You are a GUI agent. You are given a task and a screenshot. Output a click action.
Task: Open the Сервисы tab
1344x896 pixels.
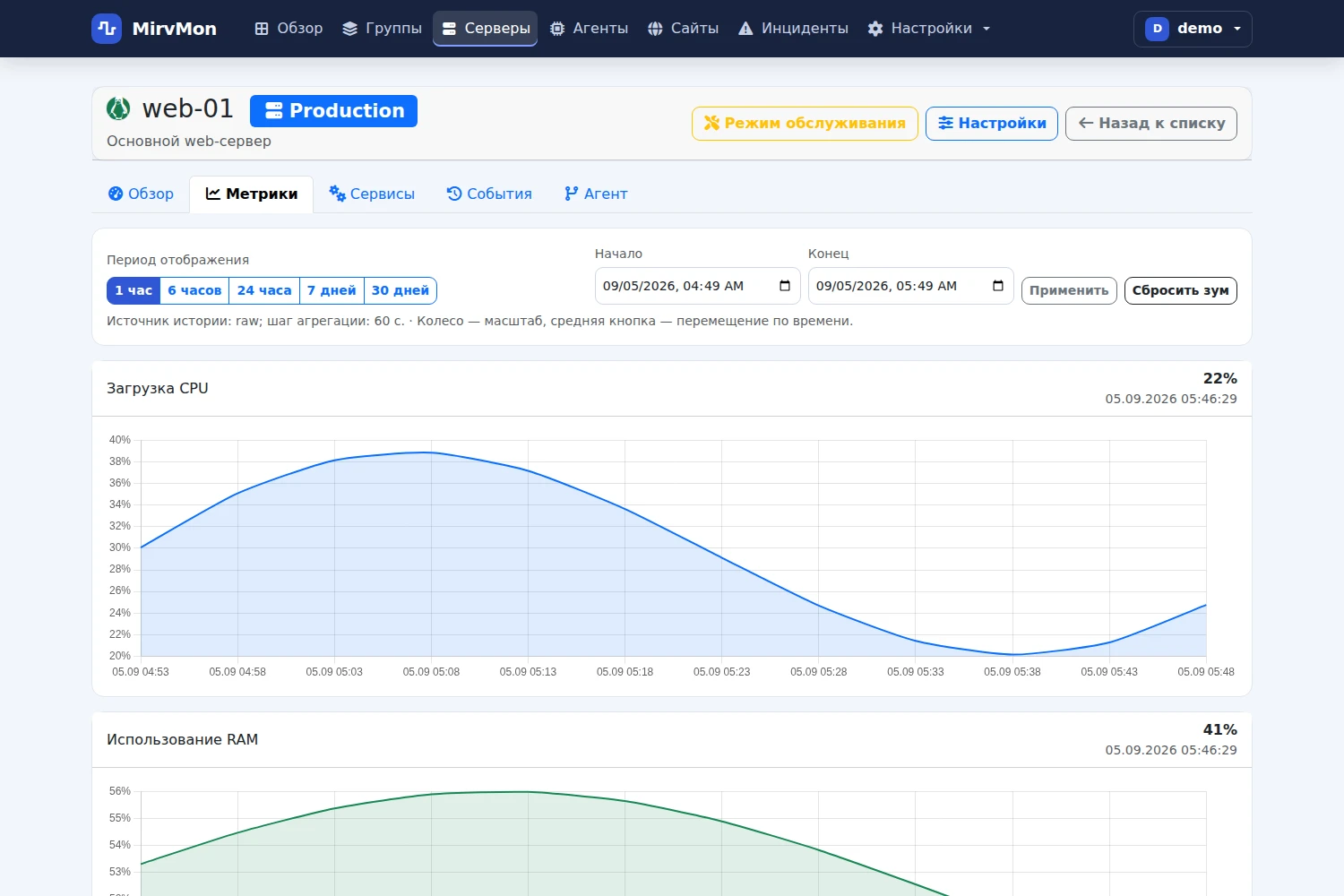coord(372,194)
